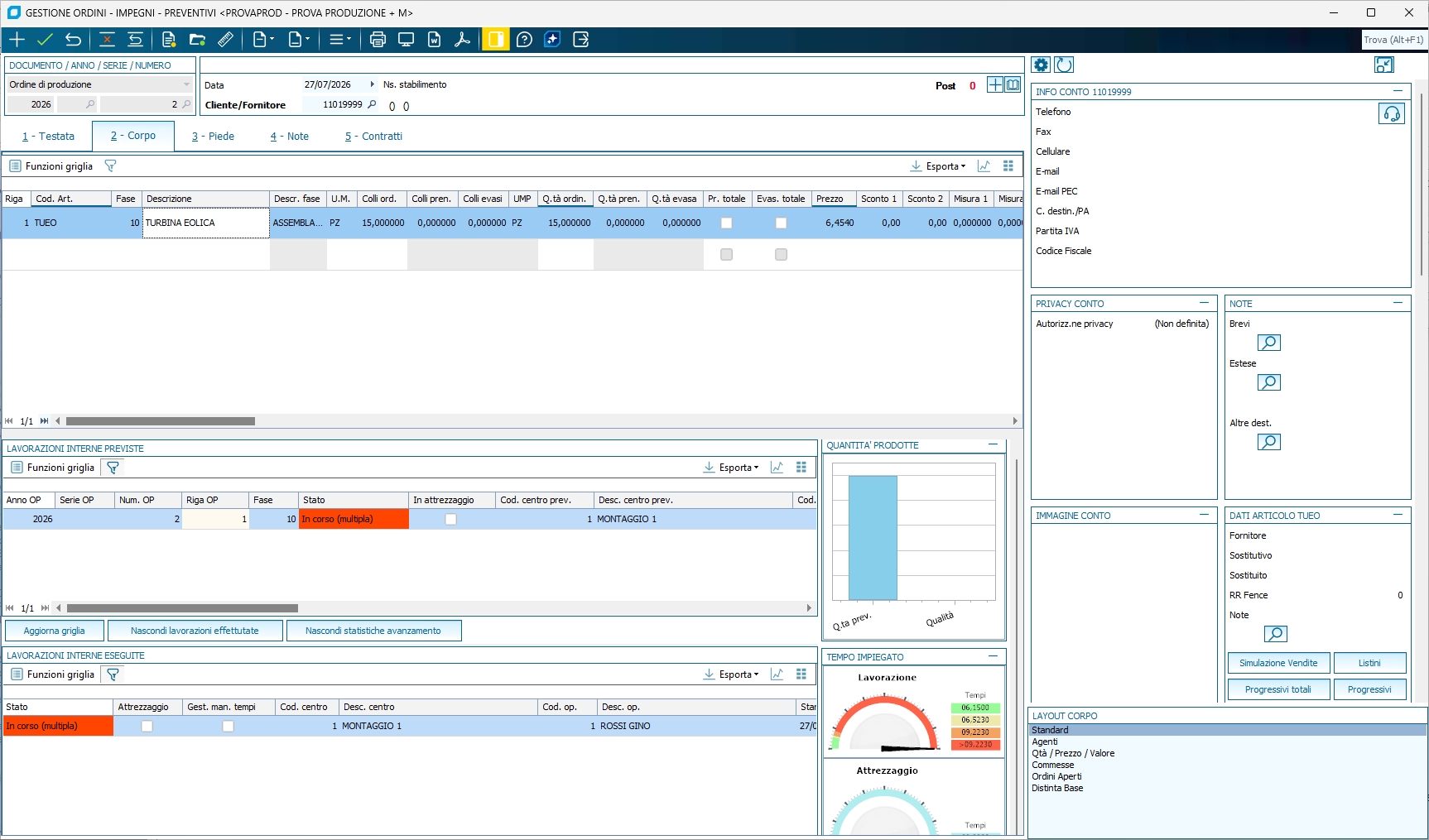The height and width of the screenshot is (840, 1429).
Task: Click the Trova (Alt+F1) search field
Action: pos(1394,40)
